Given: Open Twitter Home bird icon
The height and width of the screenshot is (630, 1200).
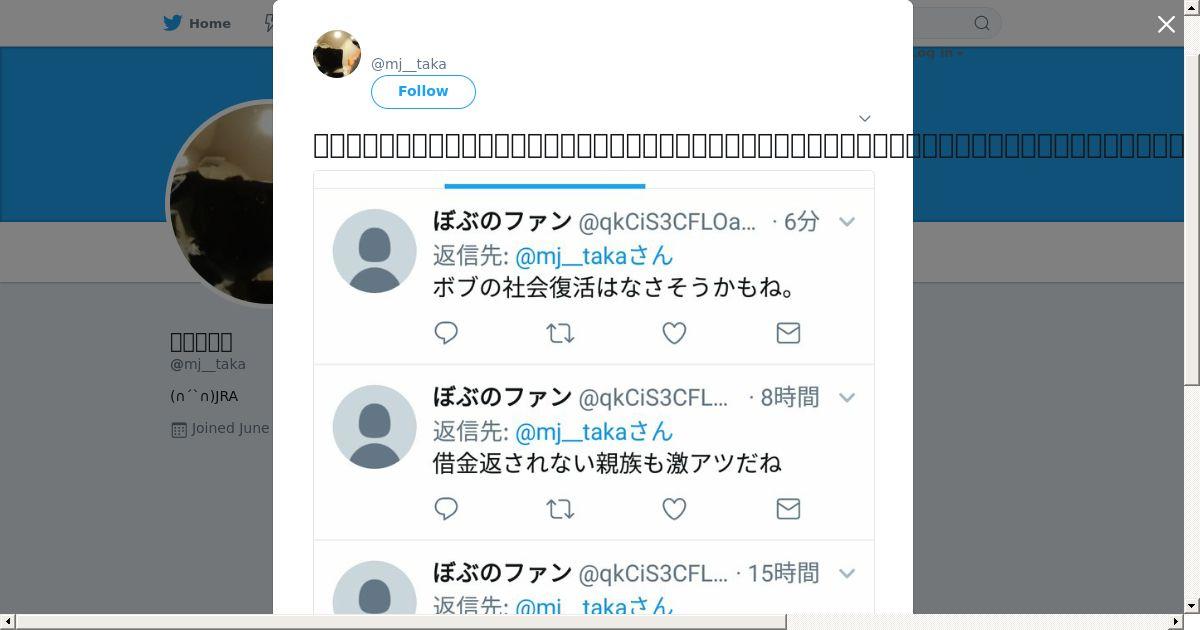Looking at the screenshot, I should coord(173,23).
